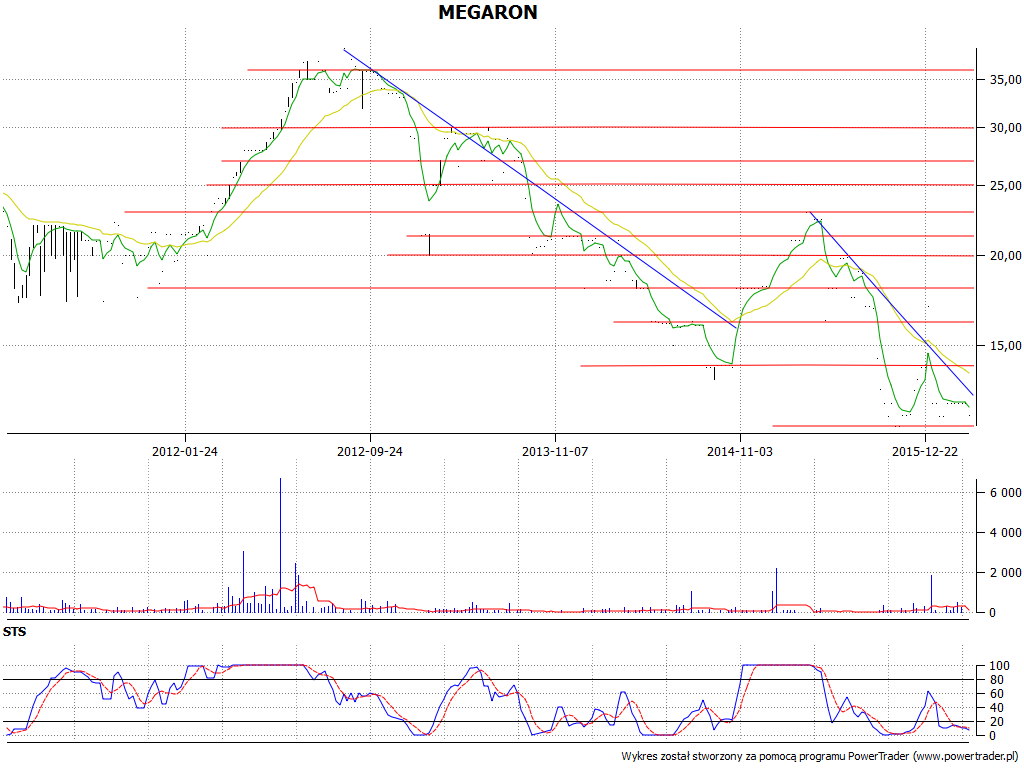This screenshot has width=1024, height=768.
Task: Click the 2014-11-03 date label
Action: pyautogui.click(x=740, y=451)
